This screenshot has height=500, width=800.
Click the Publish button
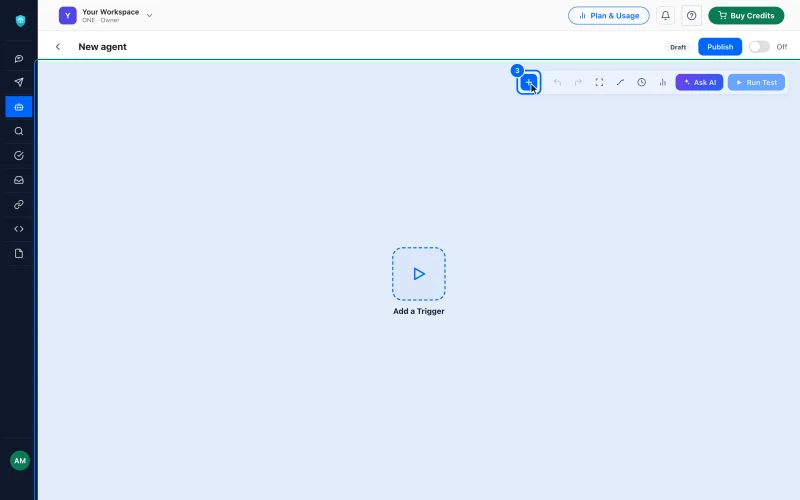pyautogui.click(x=720, y=47)
